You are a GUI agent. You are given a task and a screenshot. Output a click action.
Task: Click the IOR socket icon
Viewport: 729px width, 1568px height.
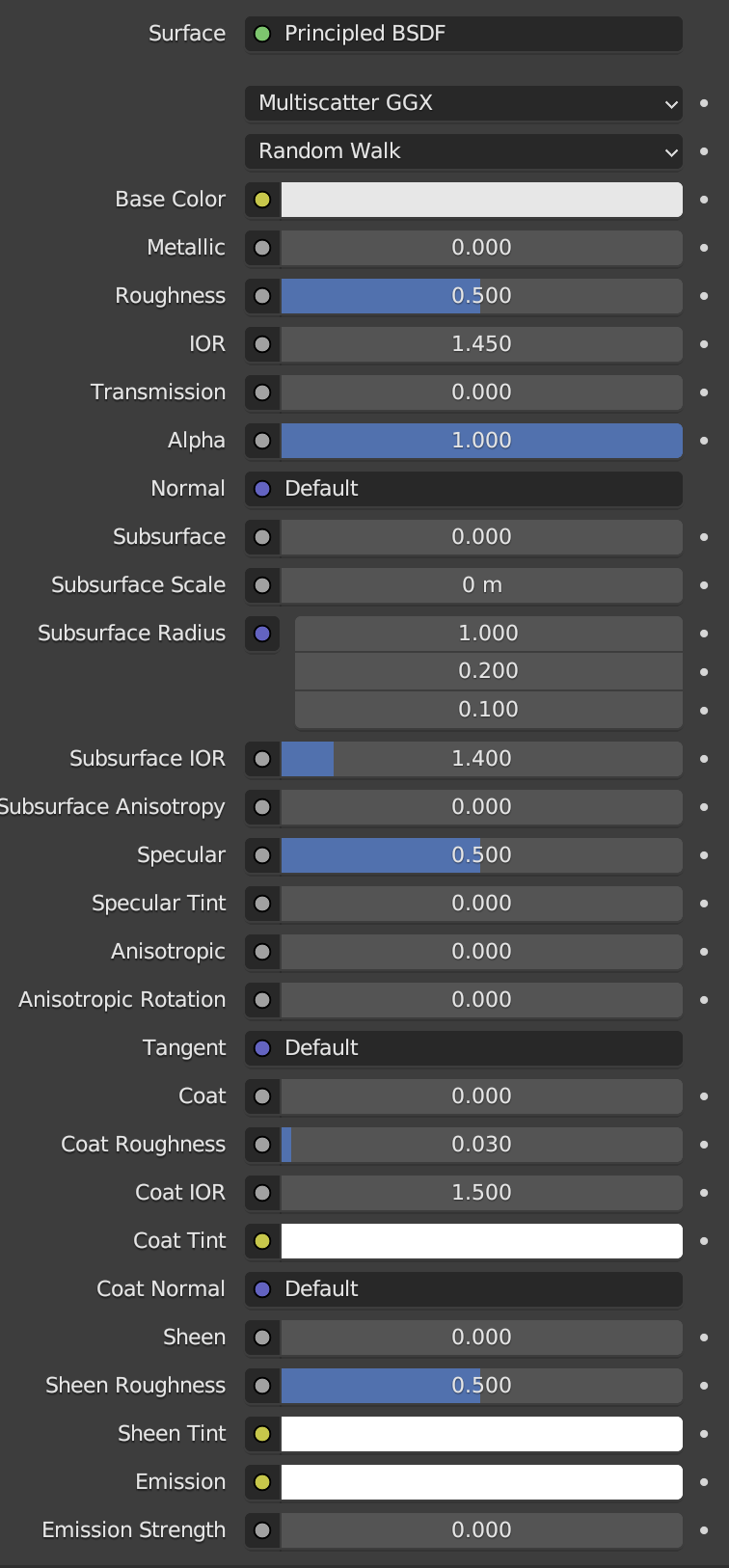(x=262, y=344)
